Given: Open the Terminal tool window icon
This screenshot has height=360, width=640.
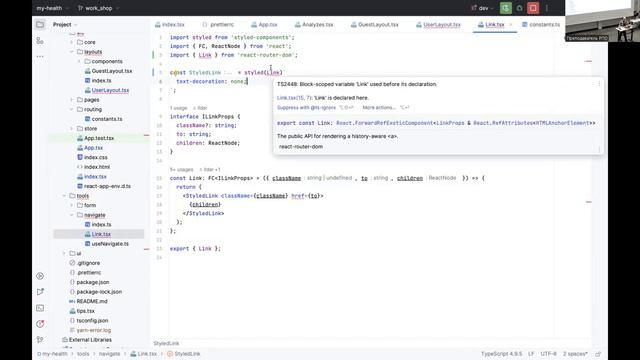Looking at the screenshot, I should 40,308.
